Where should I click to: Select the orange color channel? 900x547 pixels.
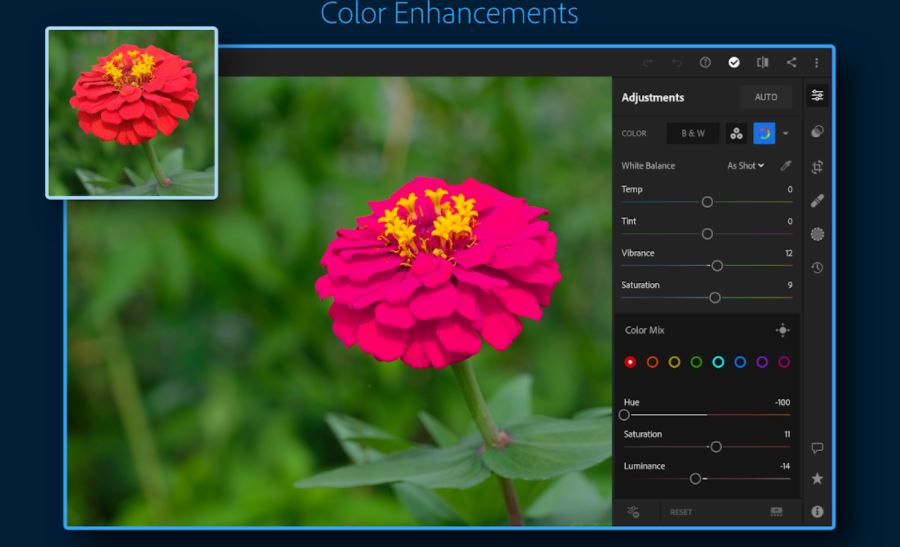point(652,362)
